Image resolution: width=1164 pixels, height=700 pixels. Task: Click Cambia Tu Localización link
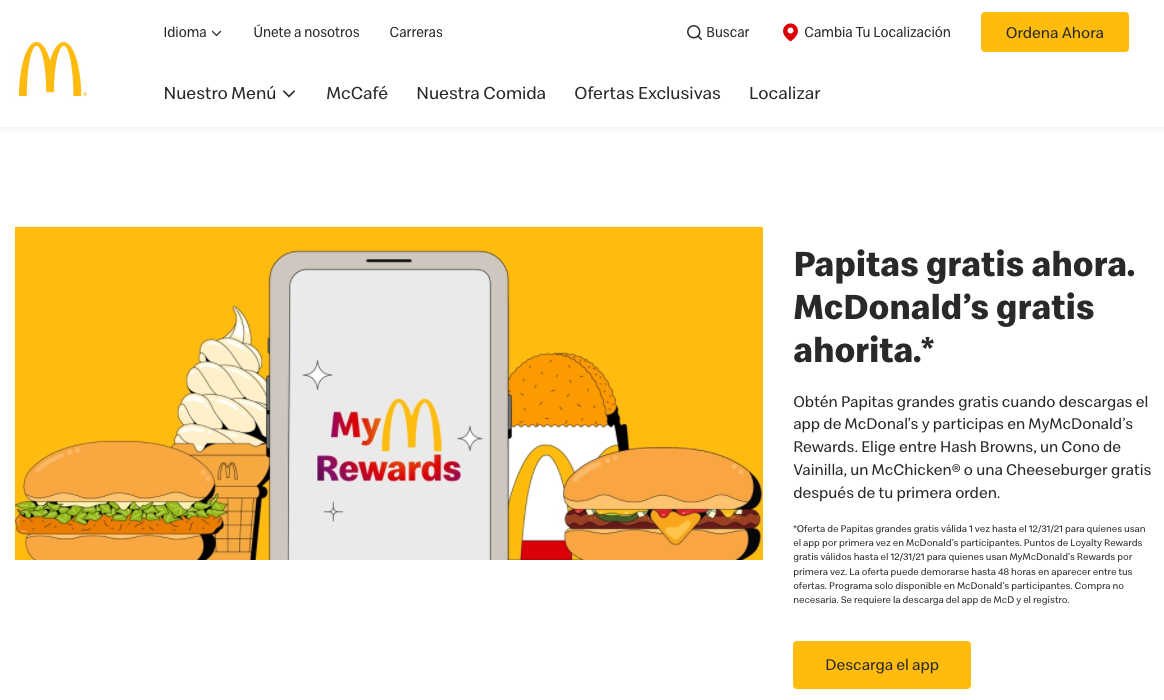[877, 33]
